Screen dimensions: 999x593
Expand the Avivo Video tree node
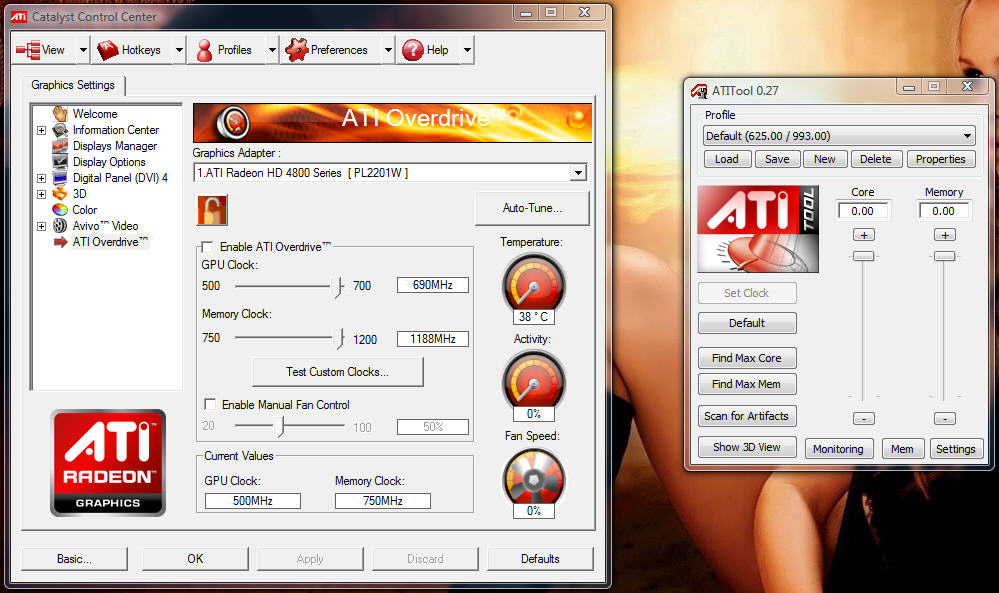click(x=41, y=226)
